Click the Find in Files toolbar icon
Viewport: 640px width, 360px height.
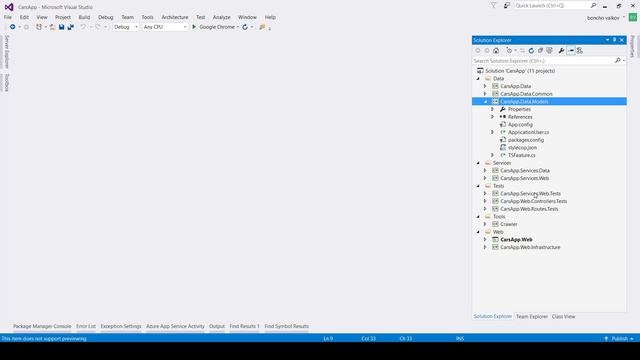coord(262,27)
